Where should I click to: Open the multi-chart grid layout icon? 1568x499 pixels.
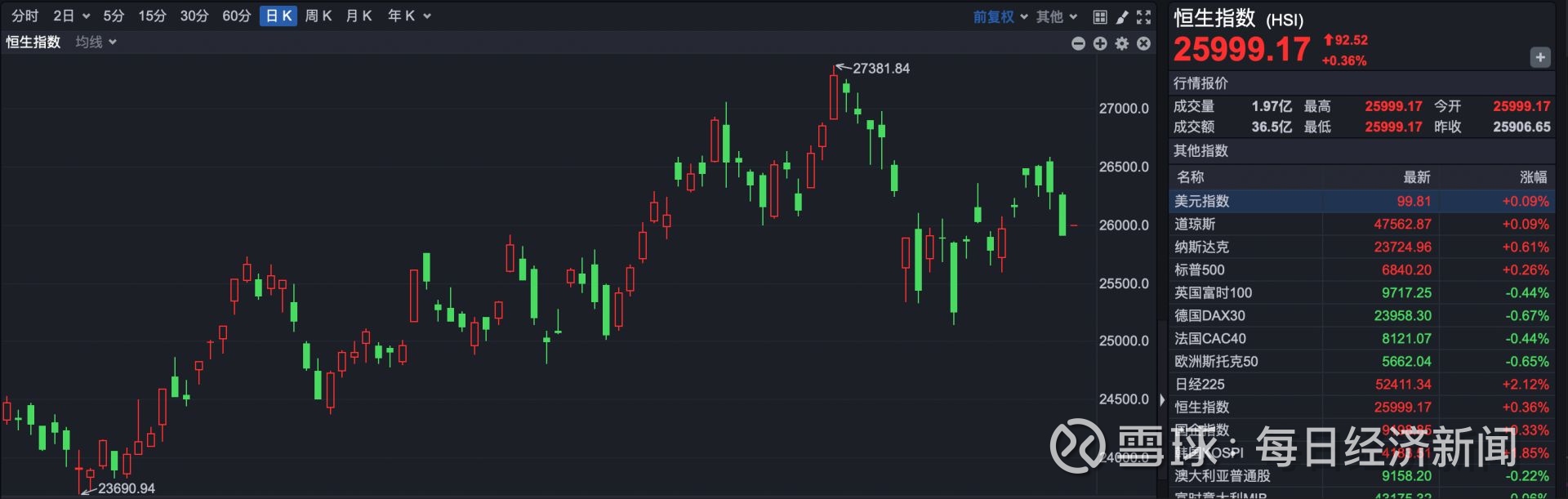click(1100, 16)
